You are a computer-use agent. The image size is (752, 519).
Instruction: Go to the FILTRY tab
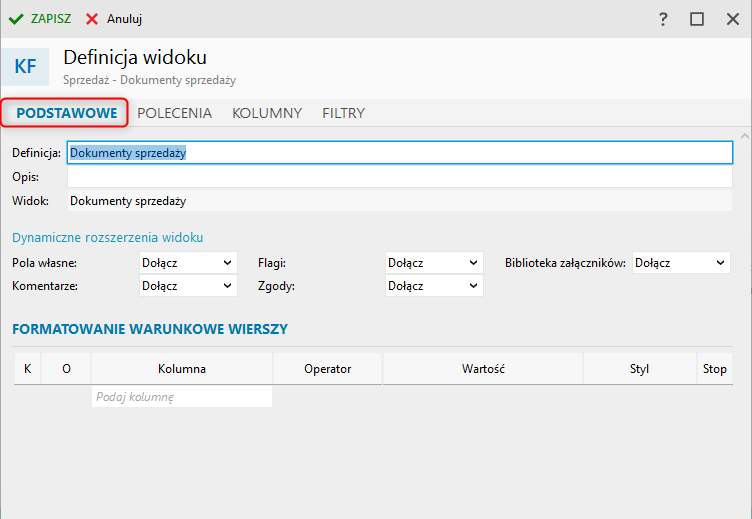(x=343, y=113)
